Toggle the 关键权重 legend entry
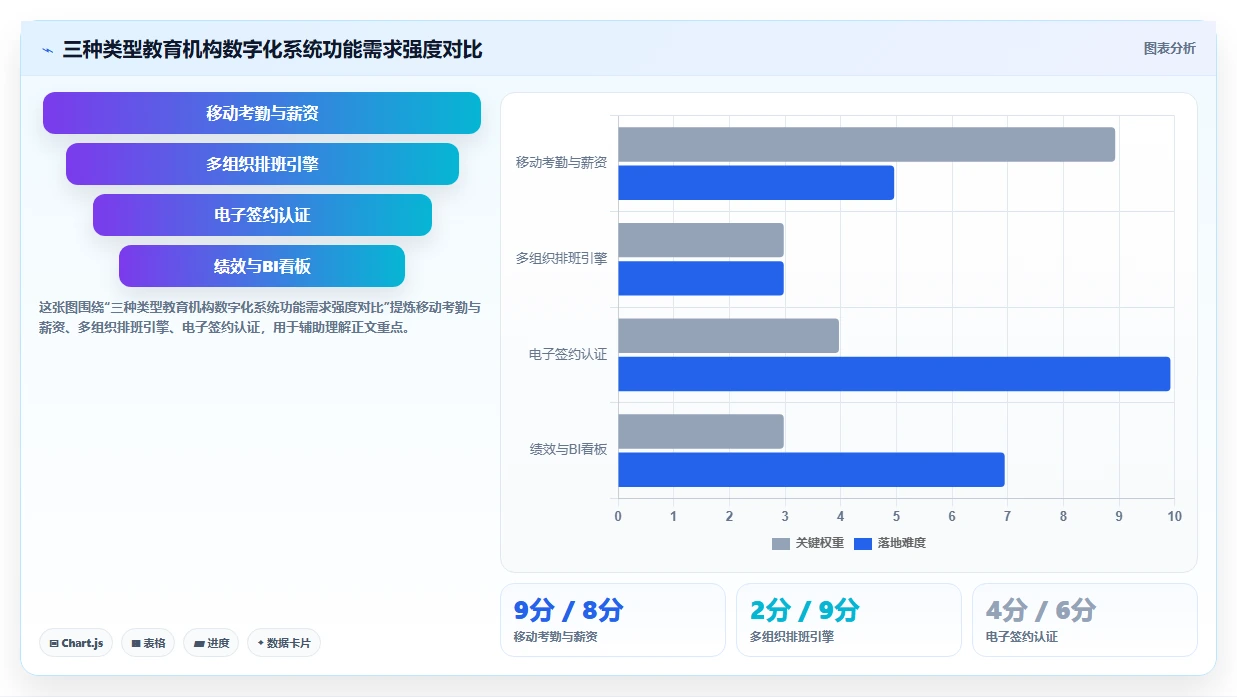This screenshot has height=697, width=1237. [x=808, y=543]
